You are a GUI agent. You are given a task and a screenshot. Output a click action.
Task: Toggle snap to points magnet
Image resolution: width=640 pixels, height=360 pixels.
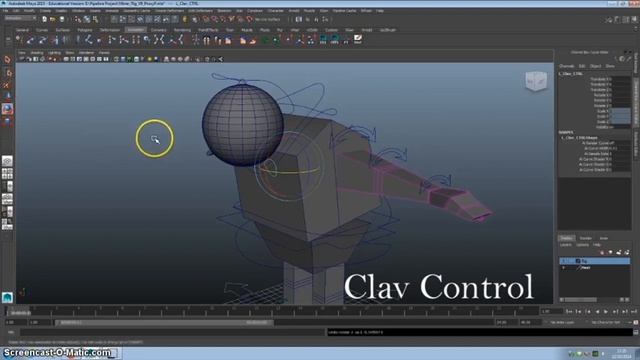[223, 19]
